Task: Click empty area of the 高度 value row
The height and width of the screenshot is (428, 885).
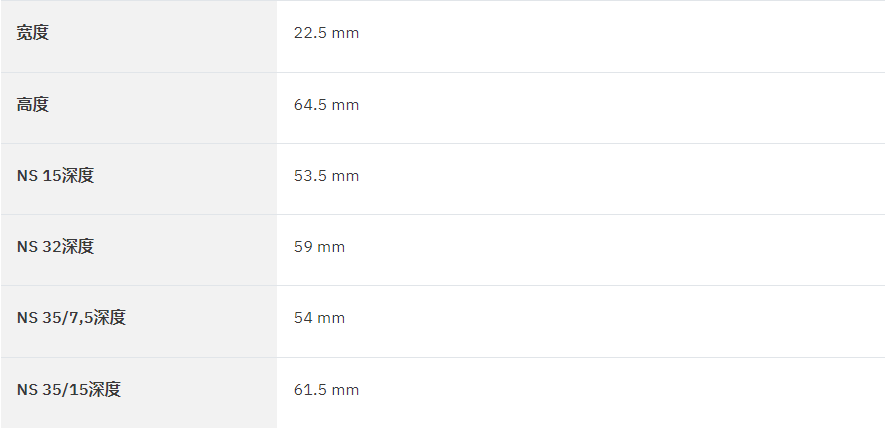Action: [621, 108]
